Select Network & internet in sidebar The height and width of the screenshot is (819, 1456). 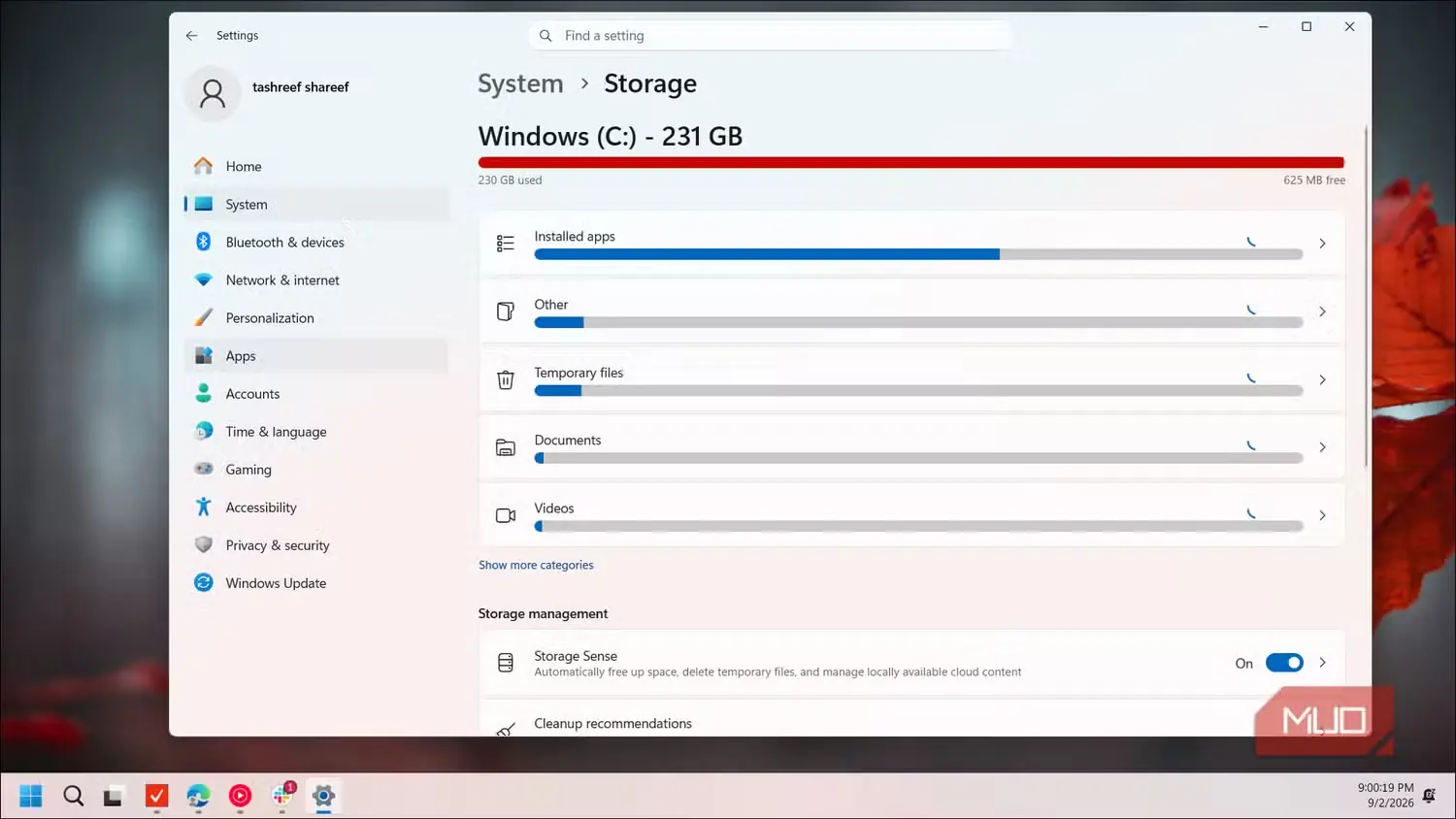[x=316, y=279]
